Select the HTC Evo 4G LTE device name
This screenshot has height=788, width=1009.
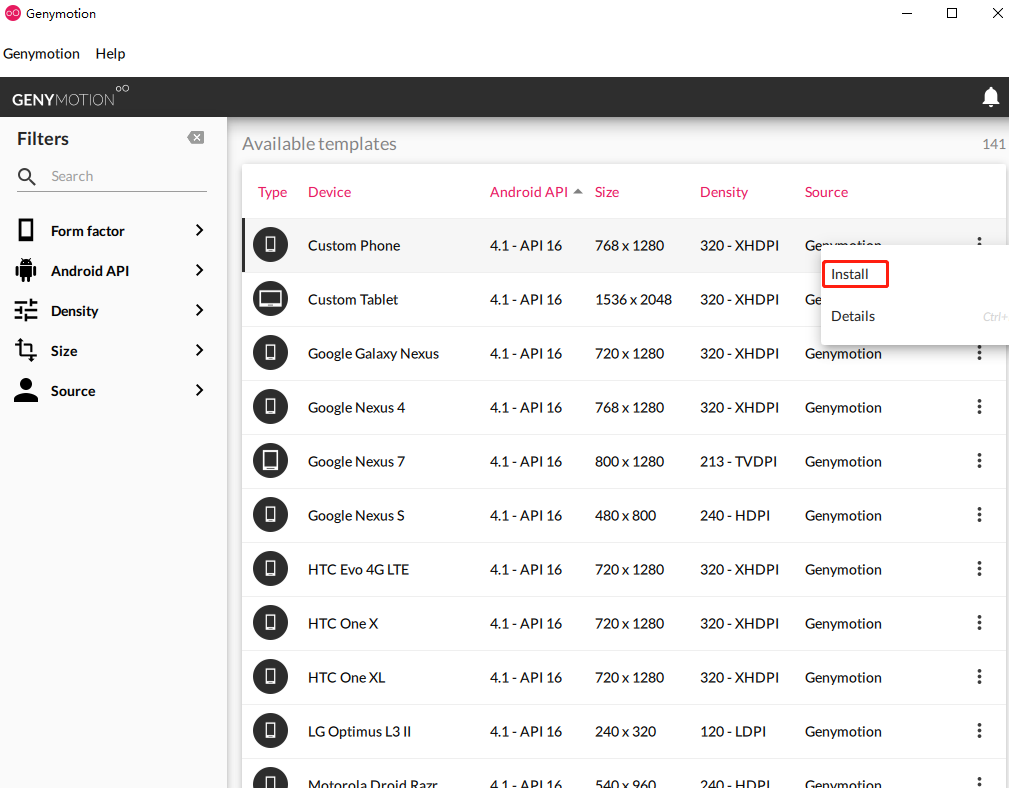click(358, 569)
